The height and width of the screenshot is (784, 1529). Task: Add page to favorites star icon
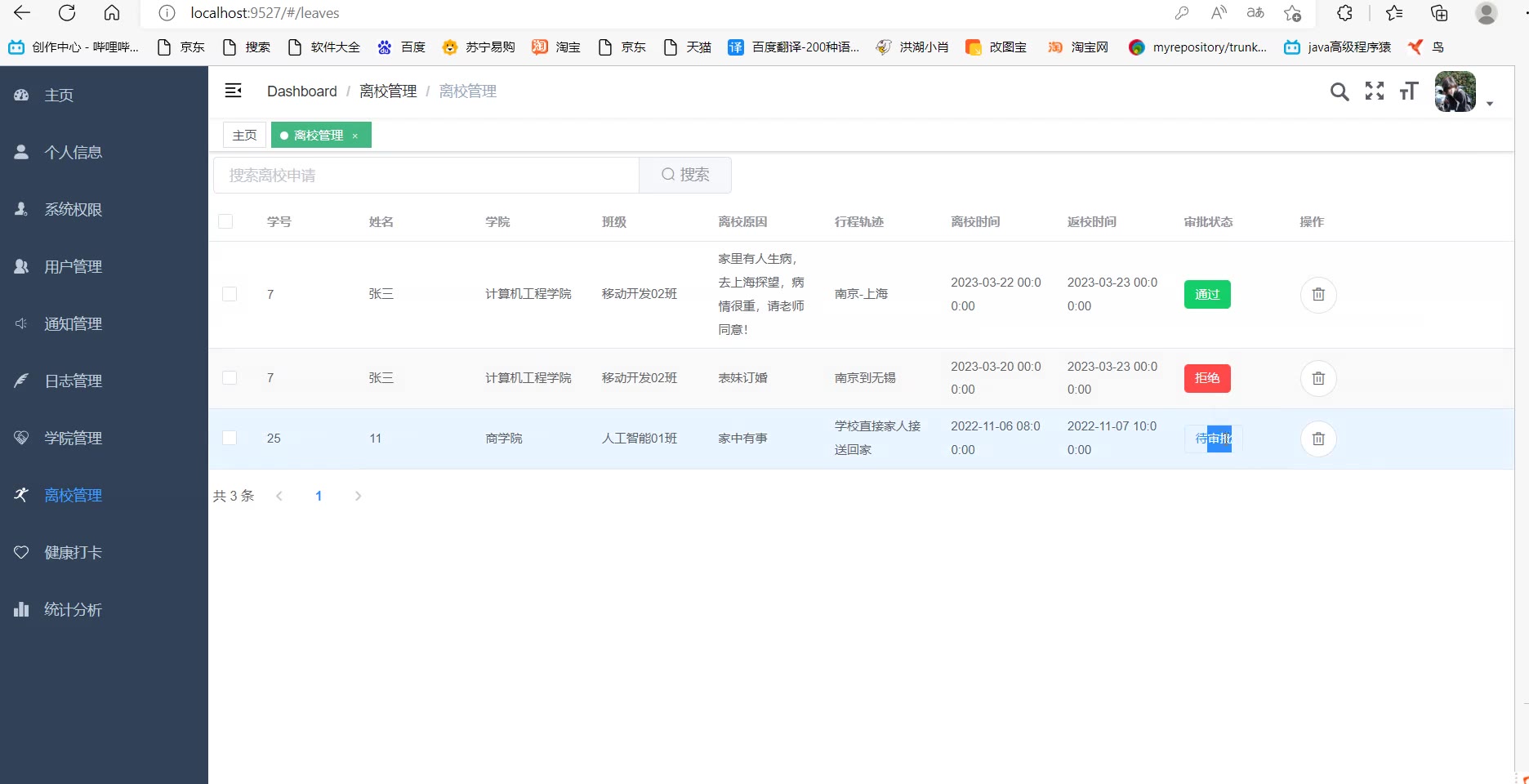click(x=1293, y=13)
